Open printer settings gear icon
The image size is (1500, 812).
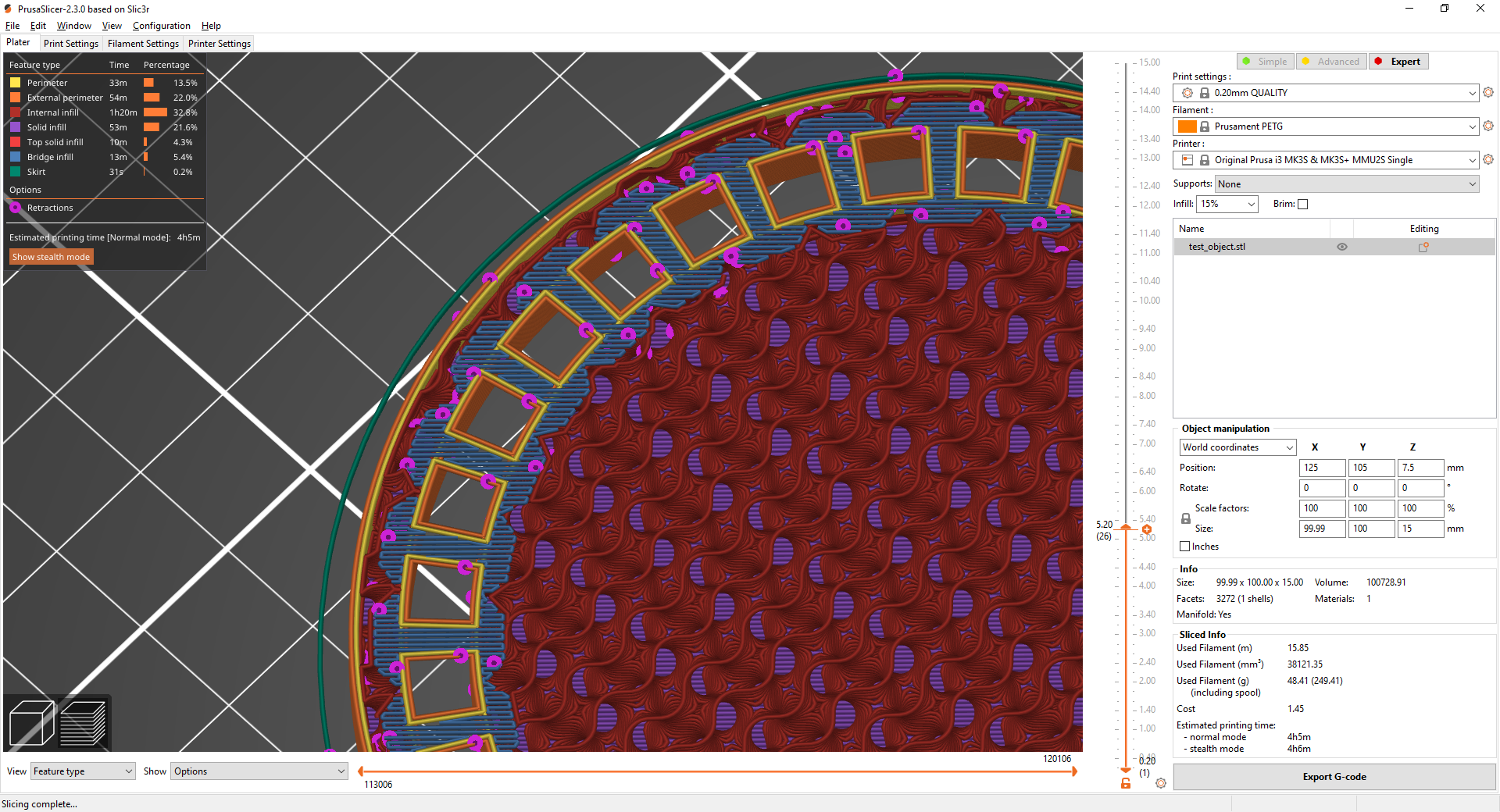coord(1488,159)
